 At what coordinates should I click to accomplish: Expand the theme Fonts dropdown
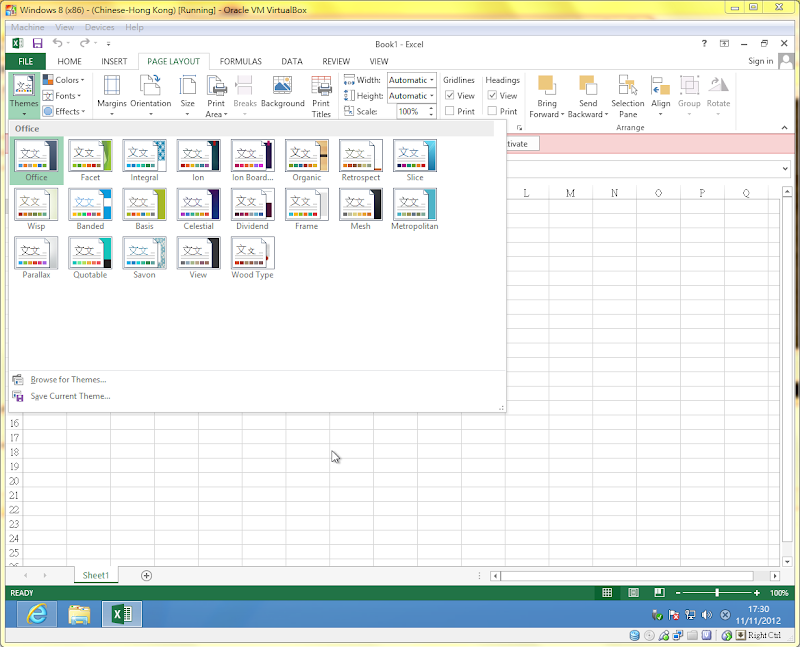tap(62, 95)
